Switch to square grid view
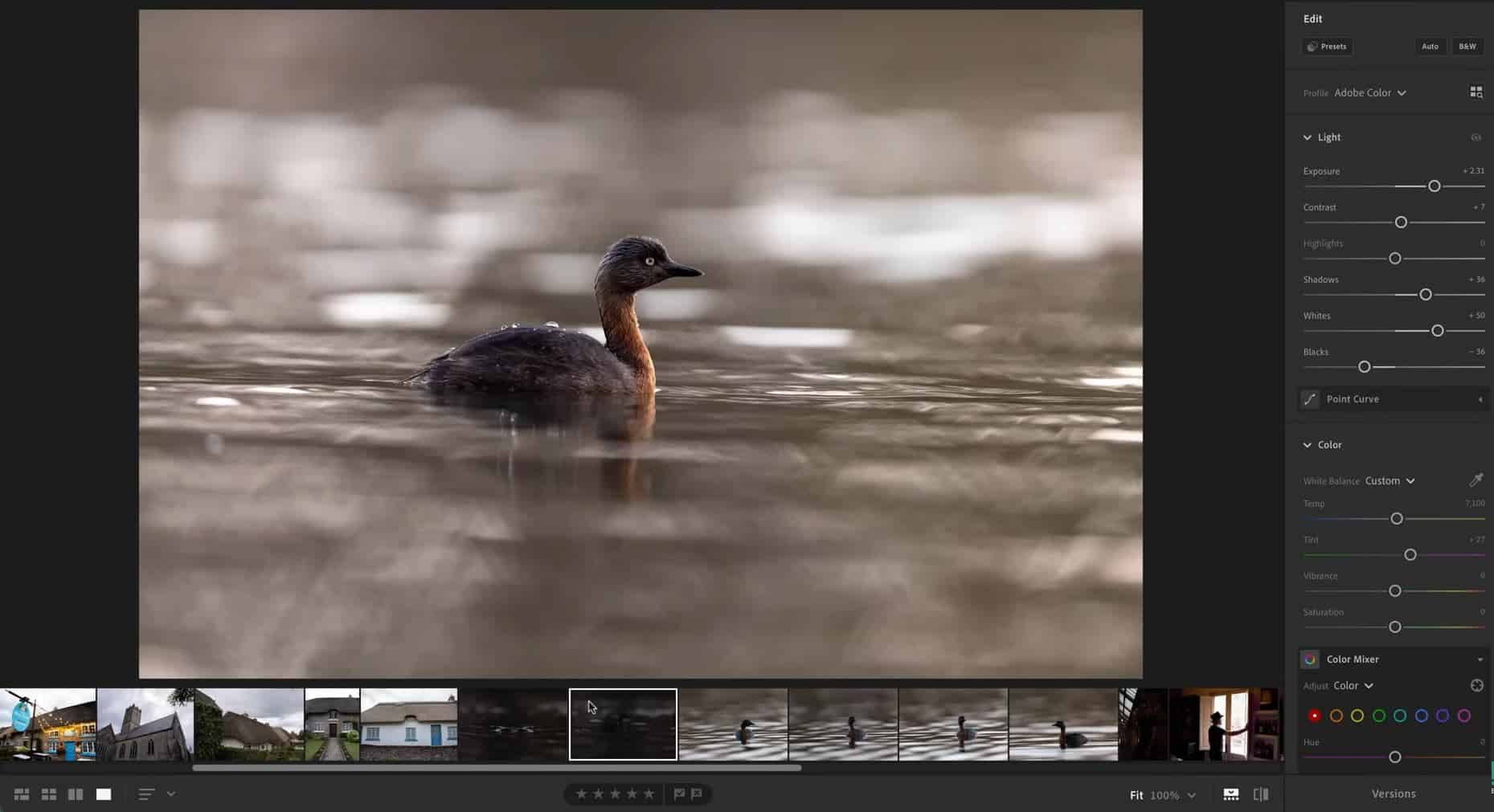 click(49, 794)
